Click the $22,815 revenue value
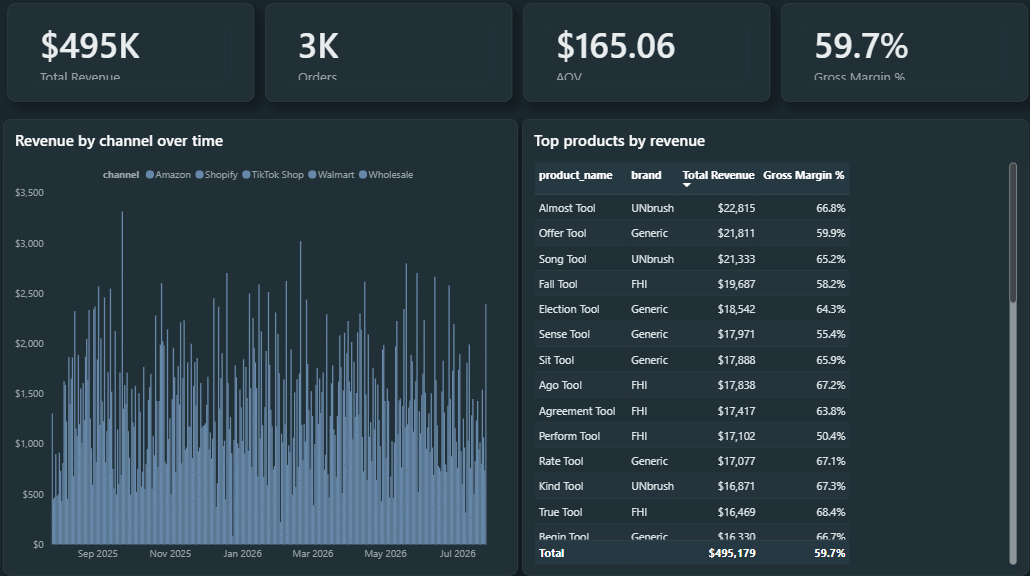Viewport: 1030px width, 576px height. pyautogui.click(x=736, y=208)
